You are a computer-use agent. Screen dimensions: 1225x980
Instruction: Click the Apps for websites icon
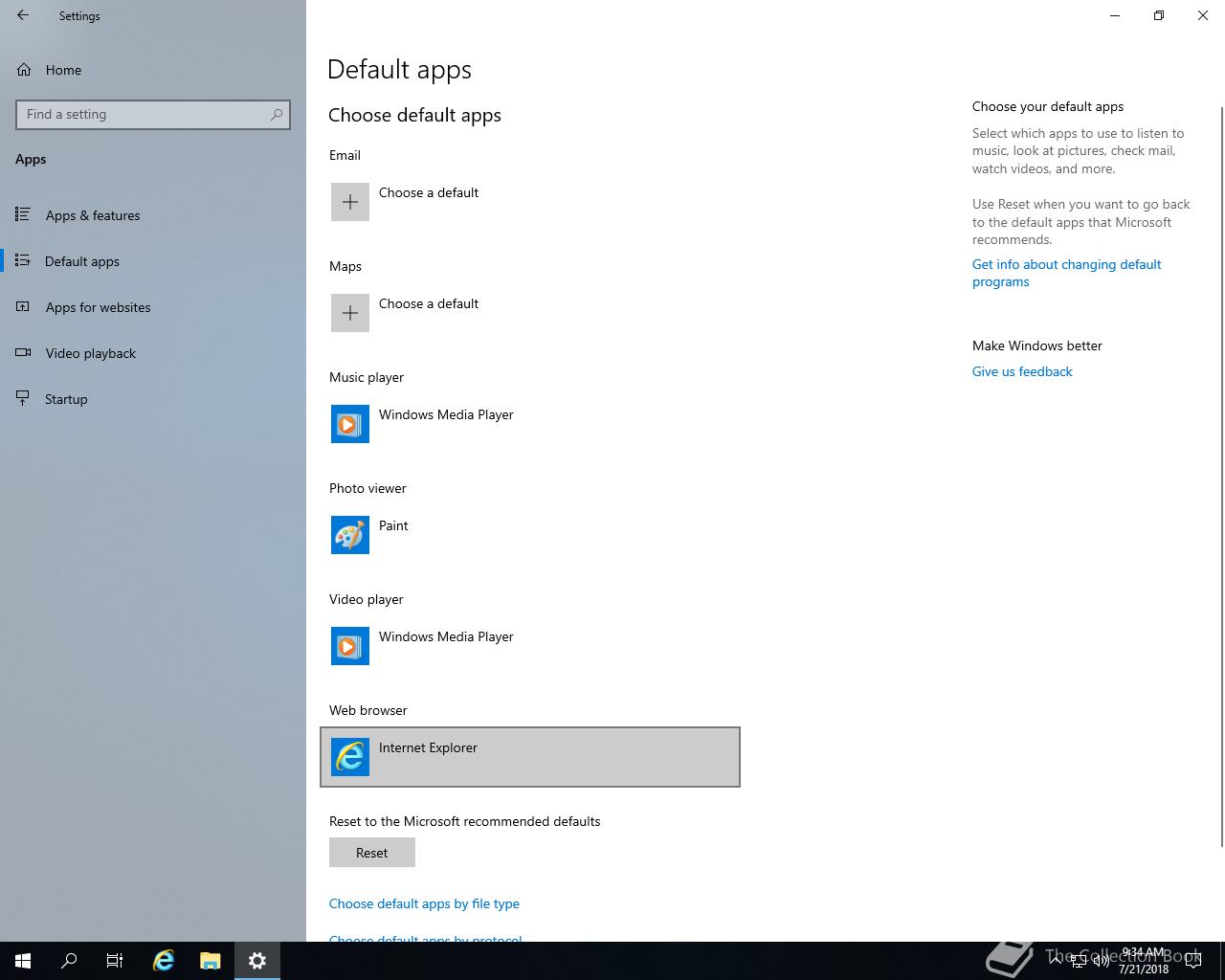pyautogui.click(x=23, y=307)
